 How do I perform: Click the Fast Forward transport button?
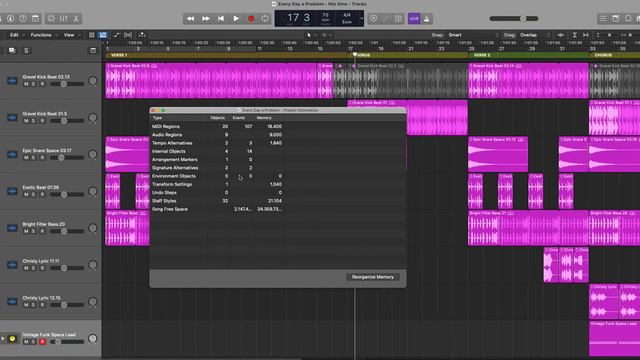click(x=206, y=19)
